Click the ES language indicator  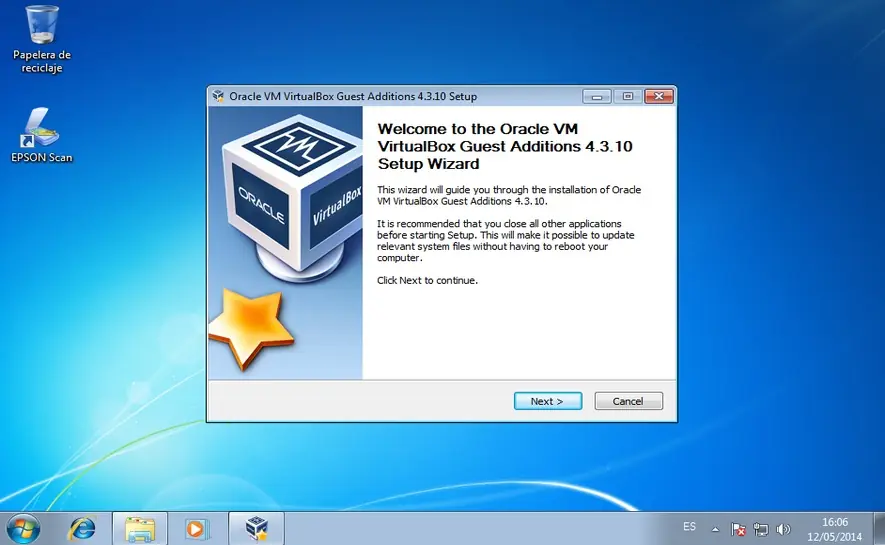[689, 526]
